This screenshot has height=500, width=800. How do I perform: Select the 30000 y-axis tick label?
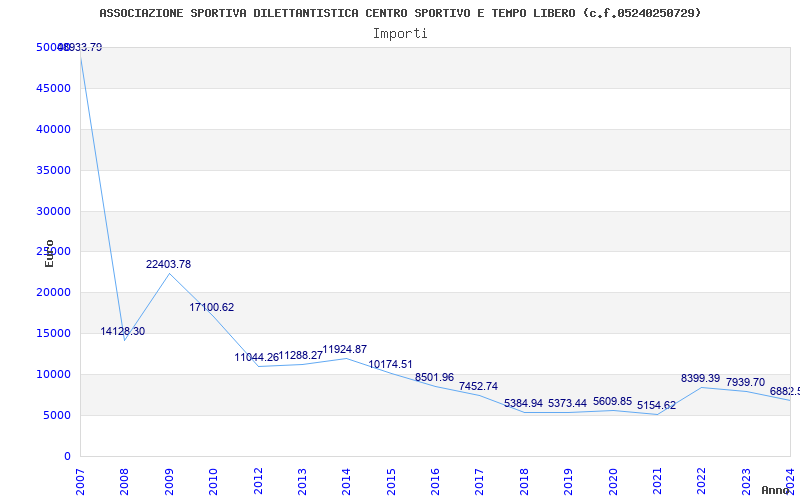pos(54,211)
